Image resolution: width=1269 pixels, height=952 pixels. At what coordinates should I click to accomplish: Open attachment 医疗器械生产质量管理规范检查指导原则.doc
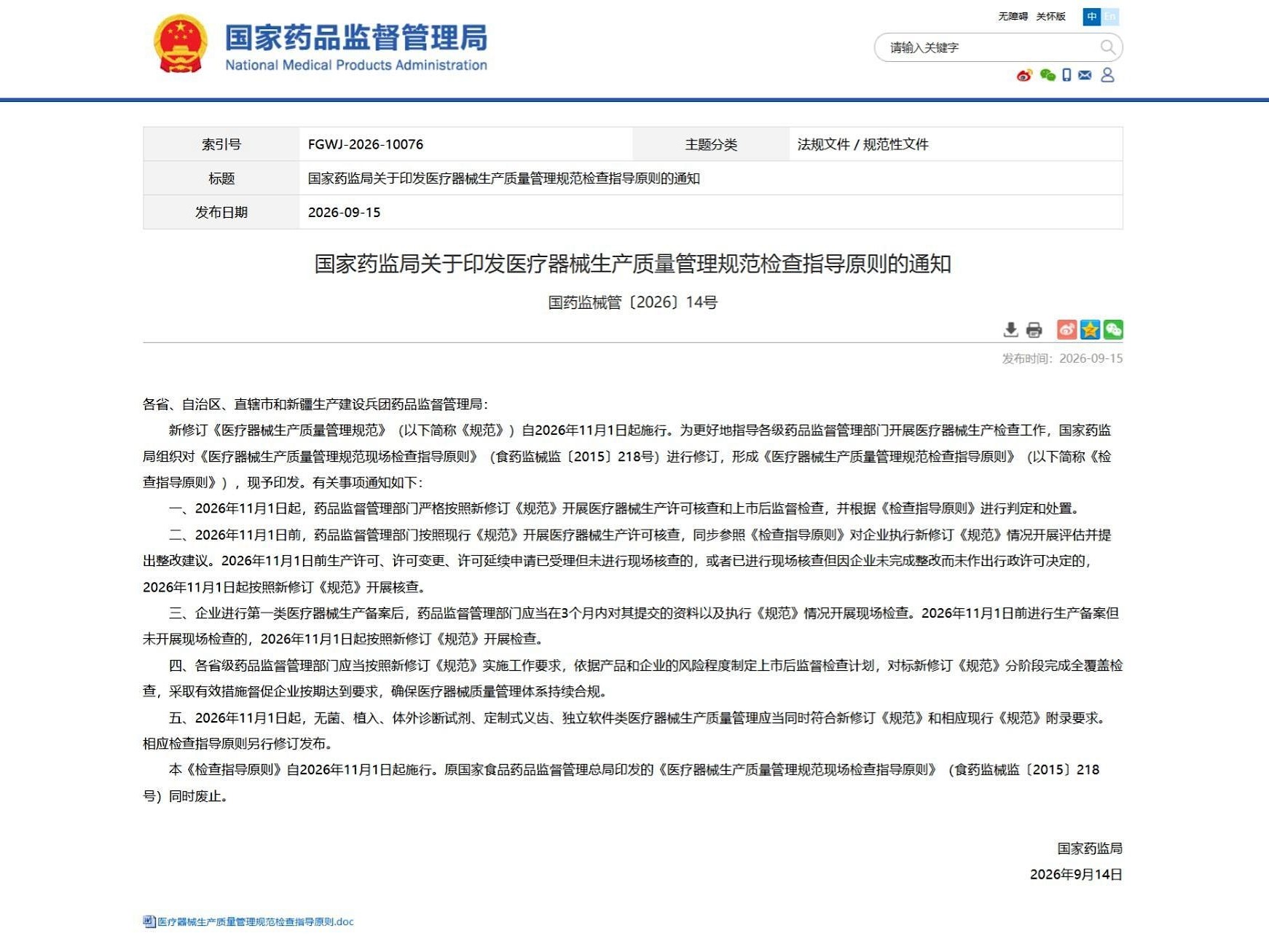[x=256, y=921]
